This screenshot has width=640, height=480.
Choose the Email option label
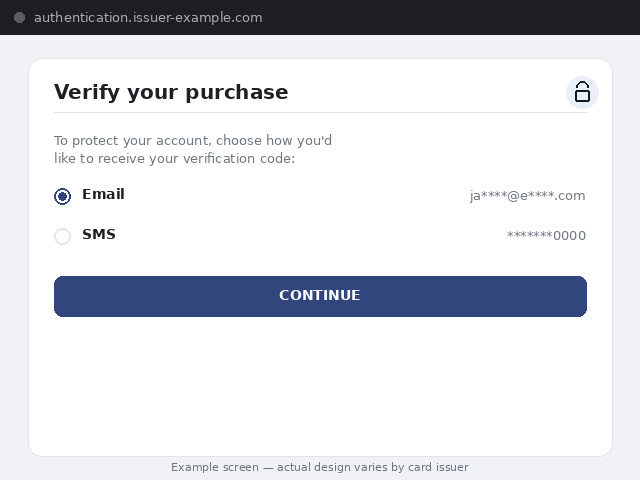pyautogui.click(x=103, y=194)
